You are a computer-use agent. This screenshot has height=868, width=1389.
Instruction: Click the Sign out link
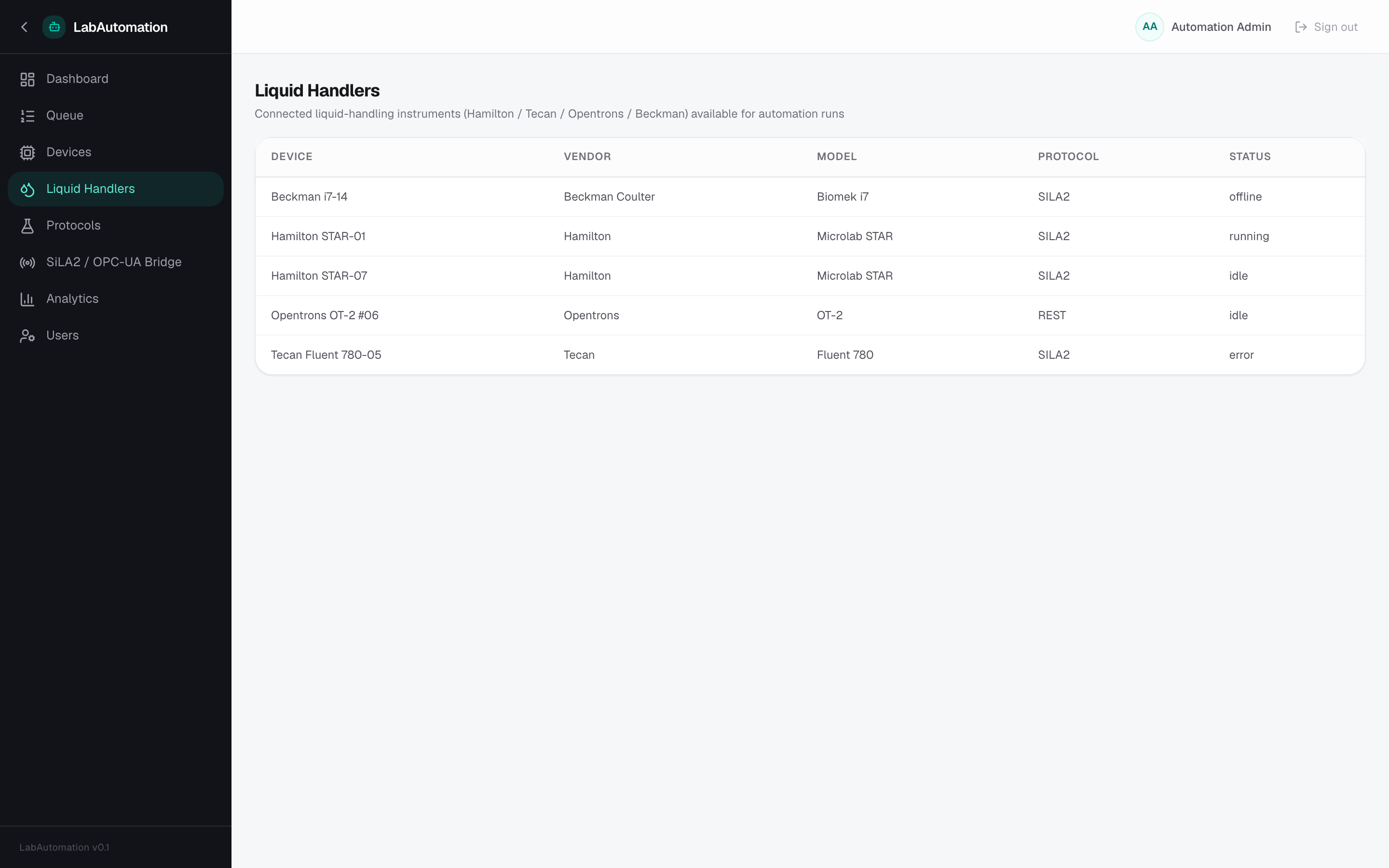pyautogui.click(x=1326, y=27)
